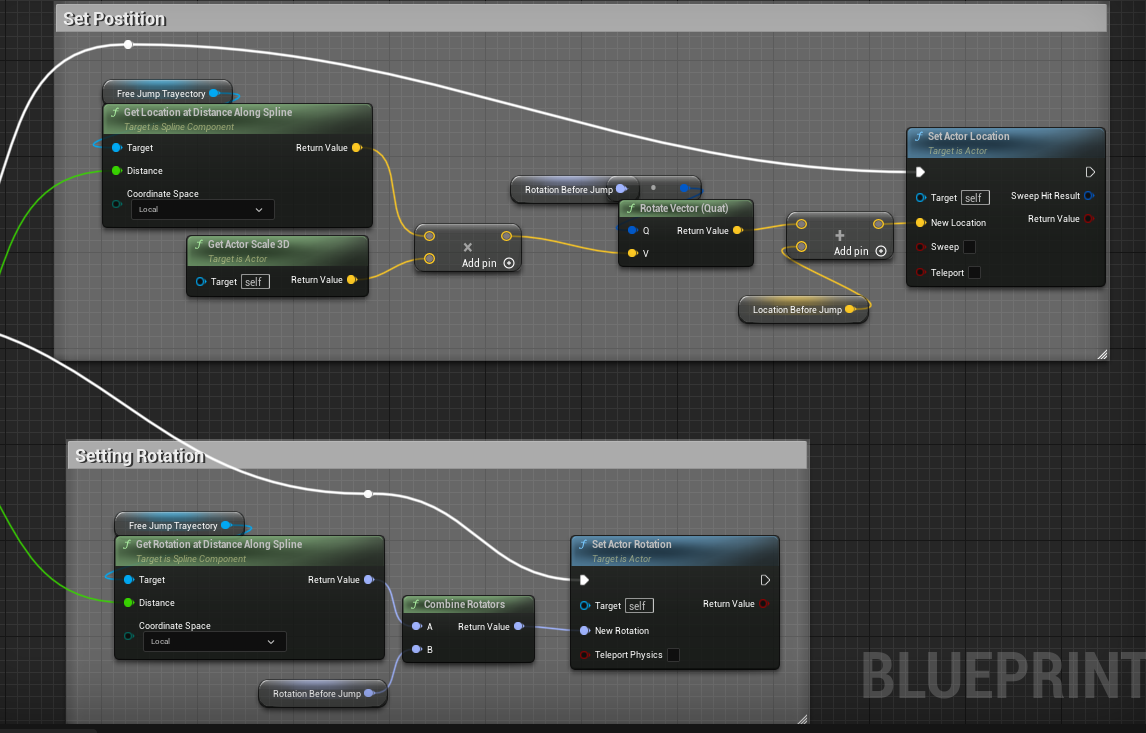
Task: Click the New Rotation input pin
Action: 584,631
